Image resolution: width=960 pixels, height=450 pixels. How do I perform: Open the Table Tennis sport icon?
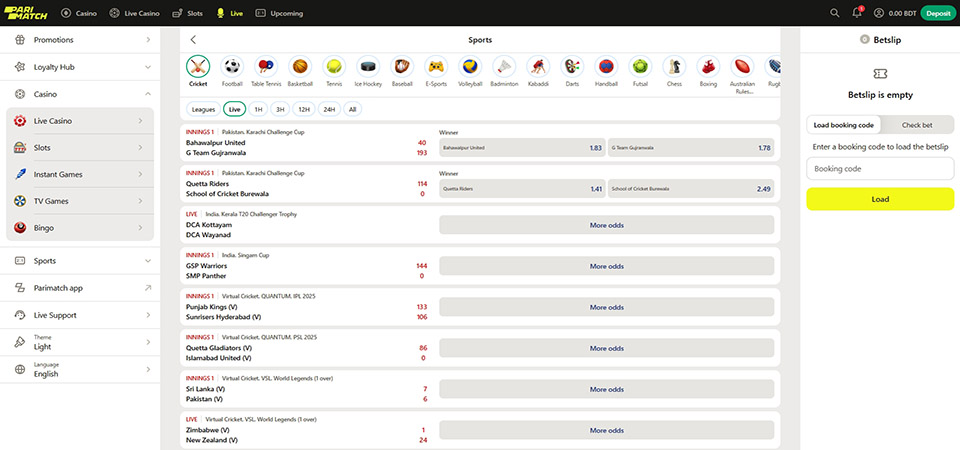pyautogui.click(x=266, y=66)
